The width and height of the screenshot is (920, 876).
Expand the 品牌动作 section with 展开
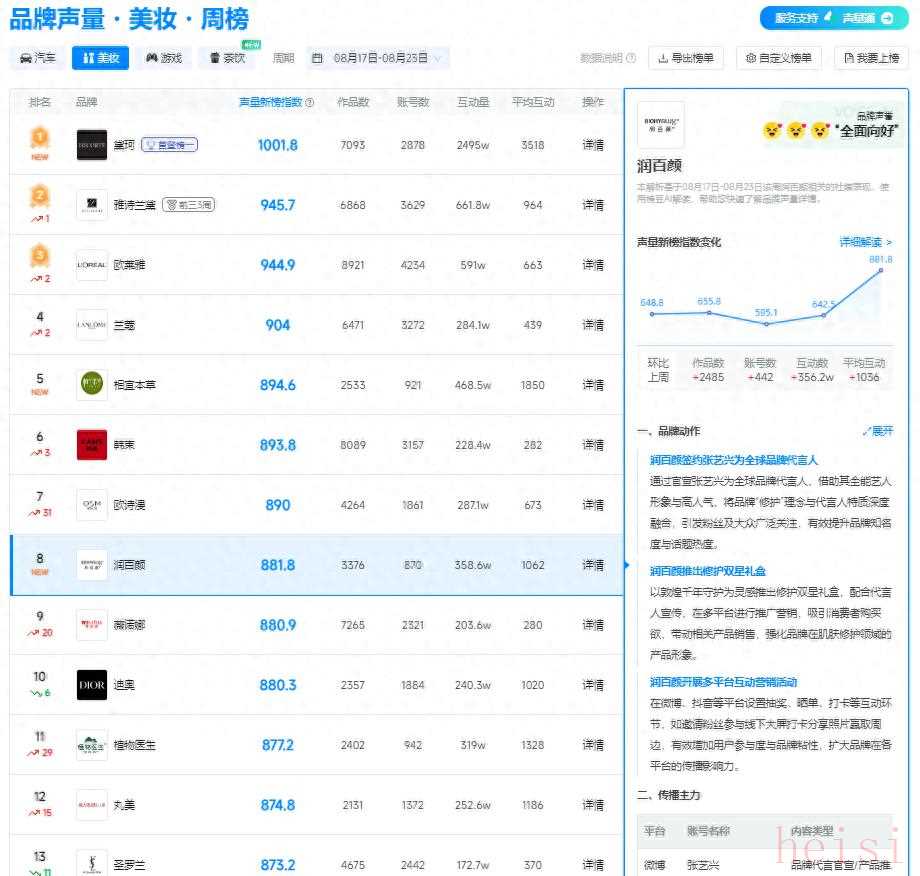pyautogui.click(x=877, y=431)
